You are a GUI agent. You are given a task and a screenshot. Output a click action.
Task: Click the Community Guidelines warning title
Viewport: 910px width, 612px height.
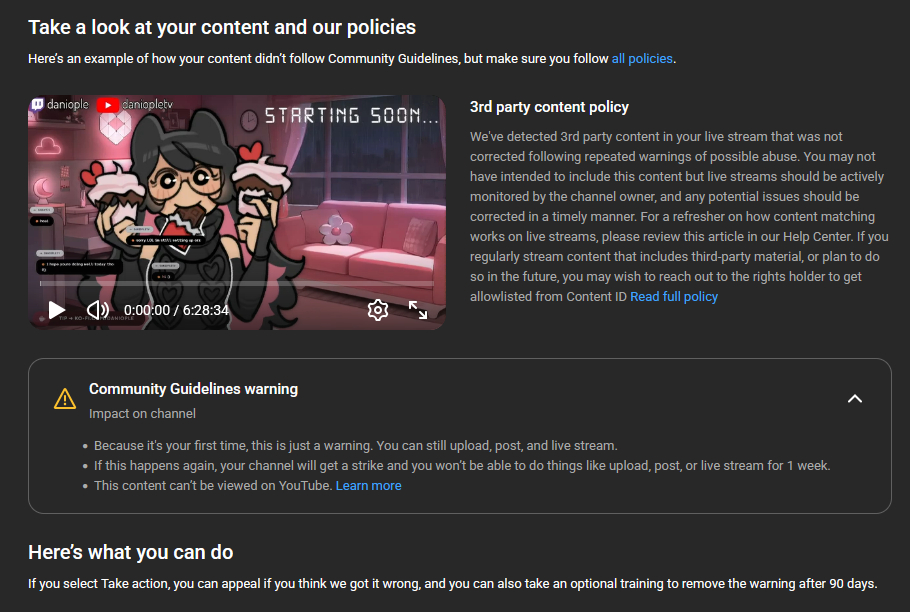193,389
